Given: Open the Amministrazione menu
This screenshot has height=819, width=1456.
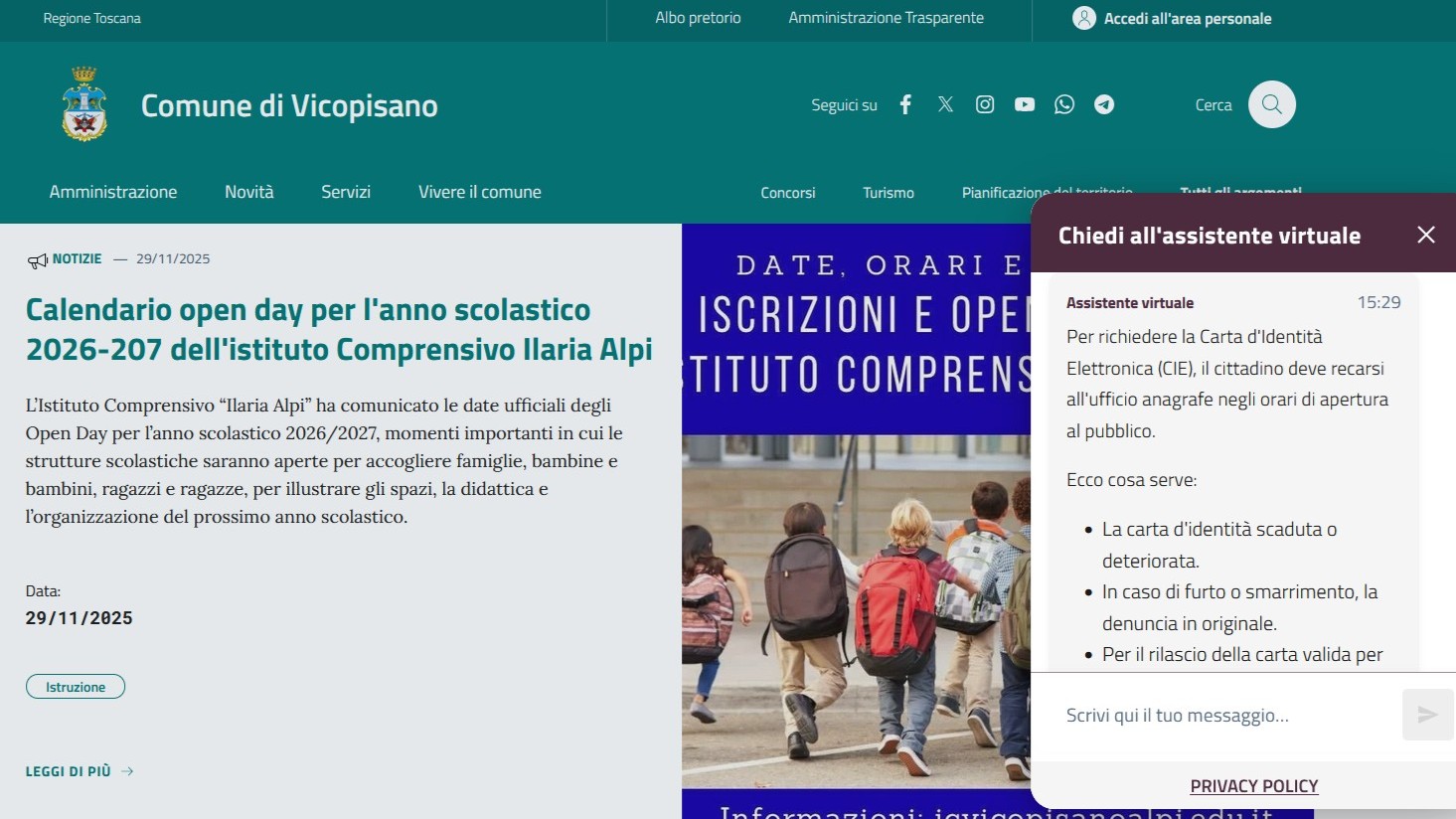Looking at the screenshot, I should pyautogui.click(x=113, y=192).
